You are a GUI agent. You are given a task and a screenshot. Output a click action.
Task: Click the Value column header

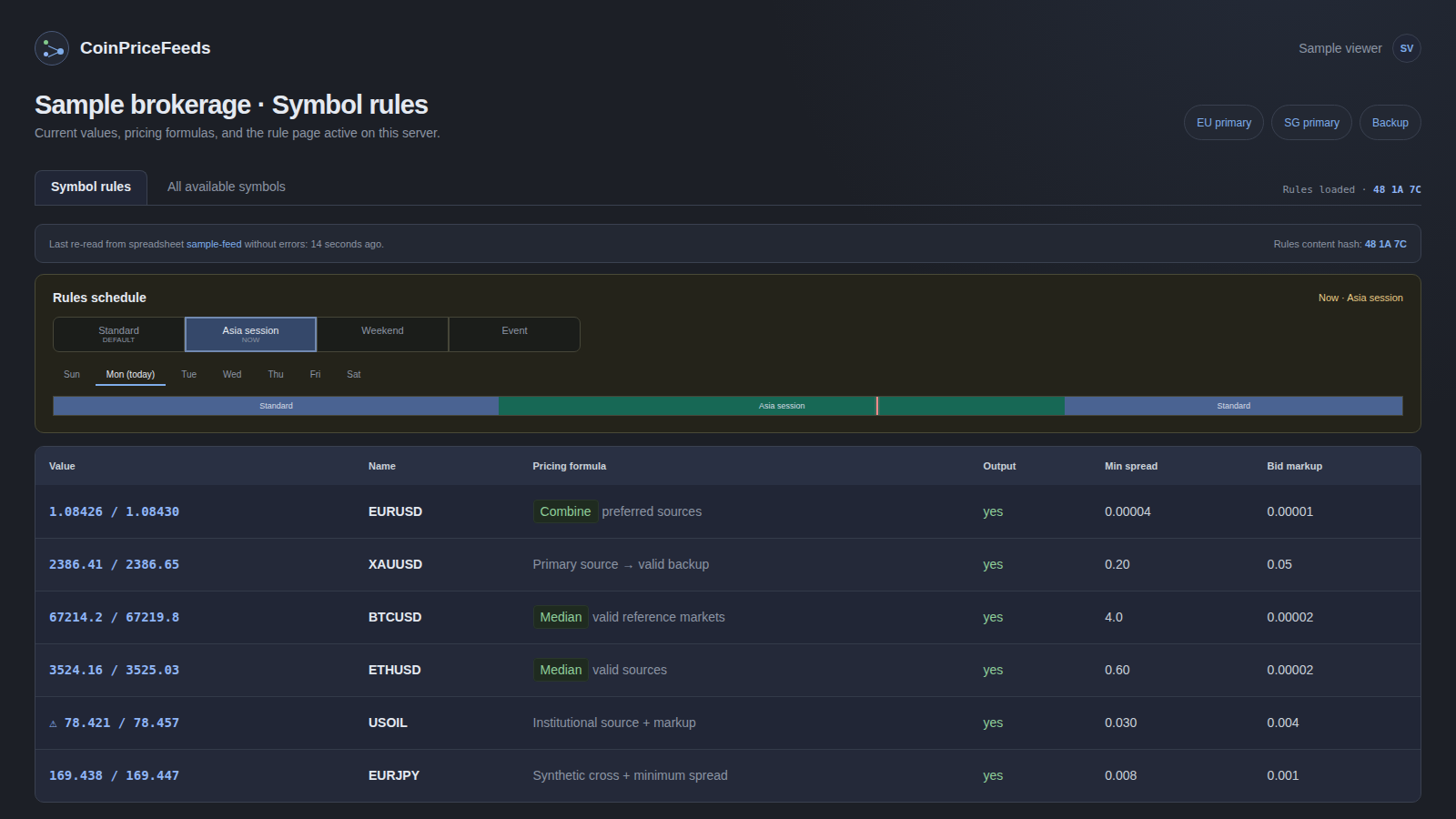(x=62, y=466)
